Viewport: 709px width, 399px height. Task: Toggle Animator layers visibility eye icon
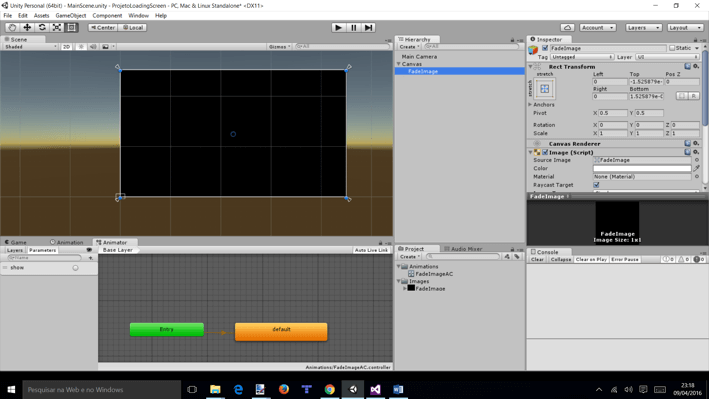[x=89, y=250]
